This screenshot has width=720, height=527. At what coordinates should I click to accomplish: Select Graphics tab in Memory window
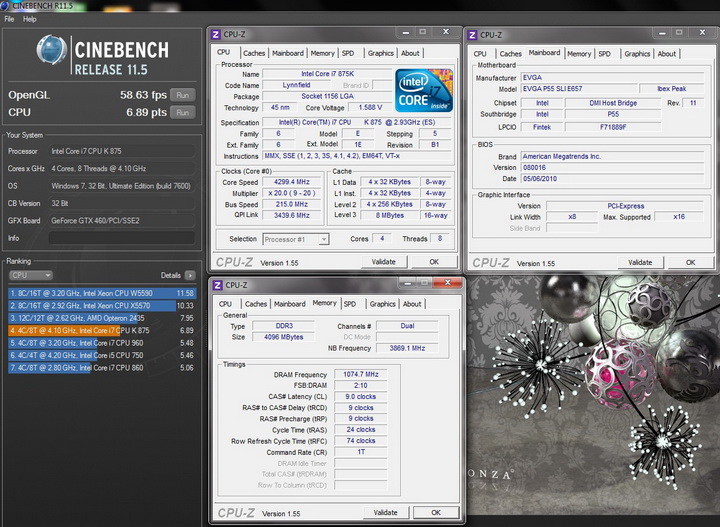tap(382, 304)
